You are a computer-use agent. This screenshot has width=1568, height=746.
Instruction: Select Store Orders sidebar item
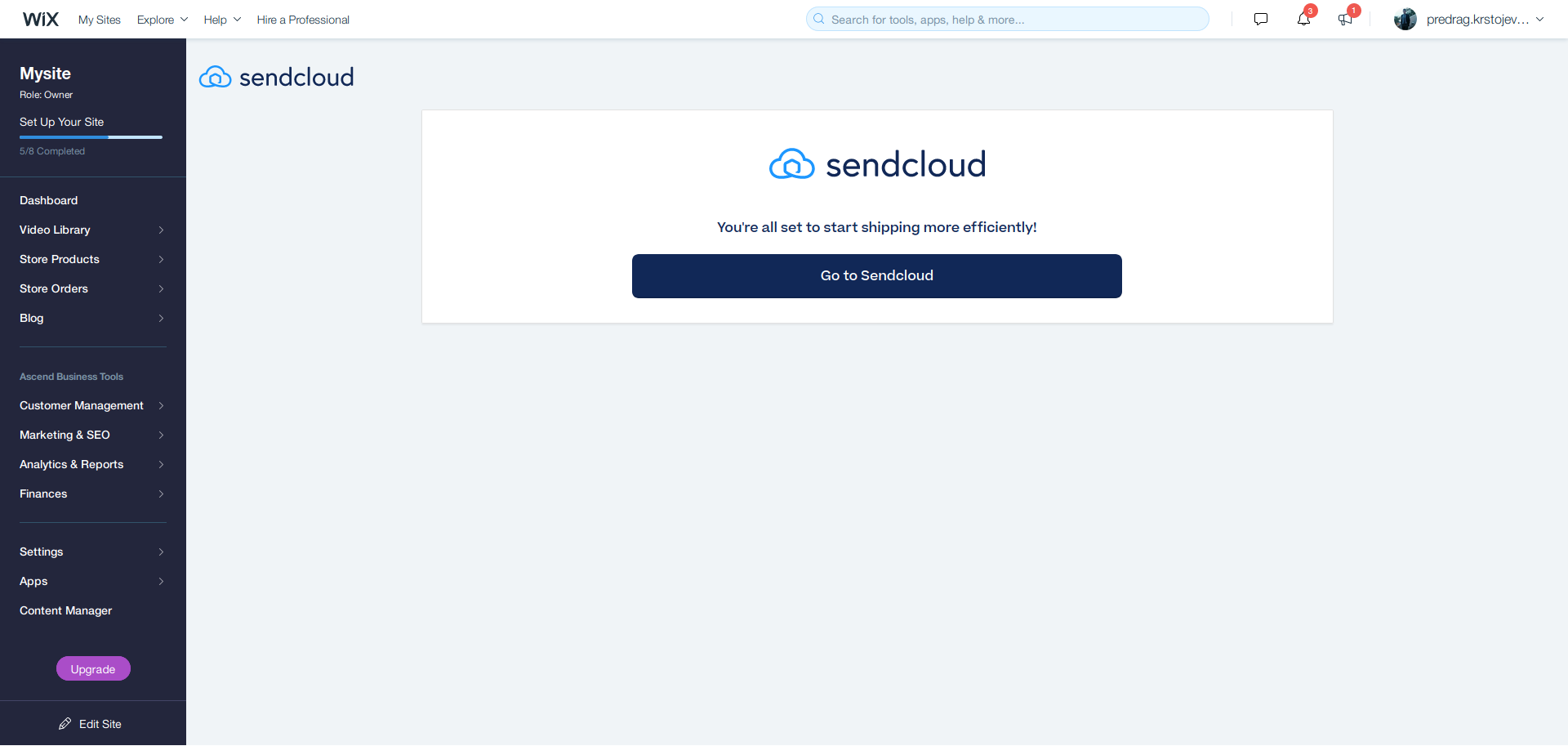pos(93,288)
